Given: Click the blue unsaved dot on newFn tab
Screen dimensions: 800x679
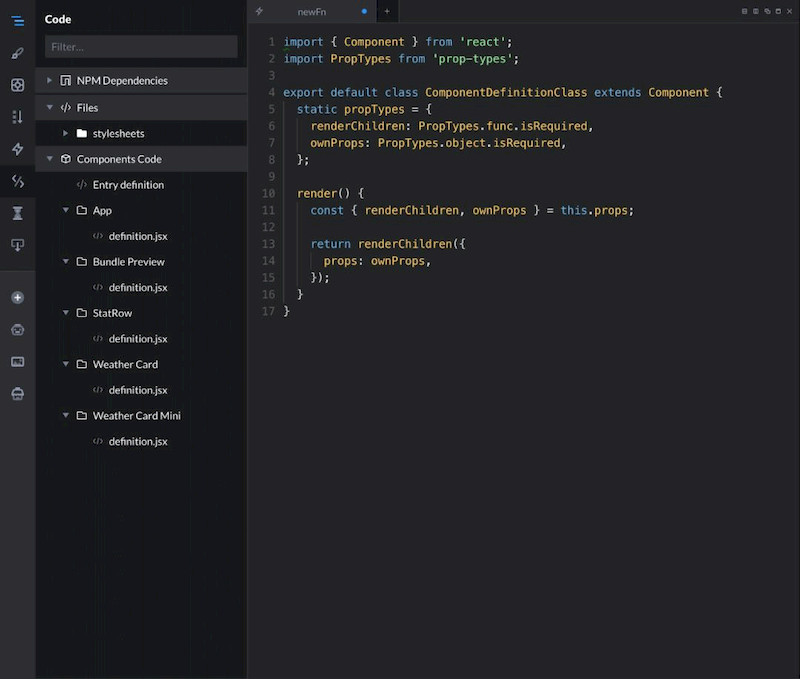Looking at the screenshot, I should pyautogui.click(x=364, y=11).
